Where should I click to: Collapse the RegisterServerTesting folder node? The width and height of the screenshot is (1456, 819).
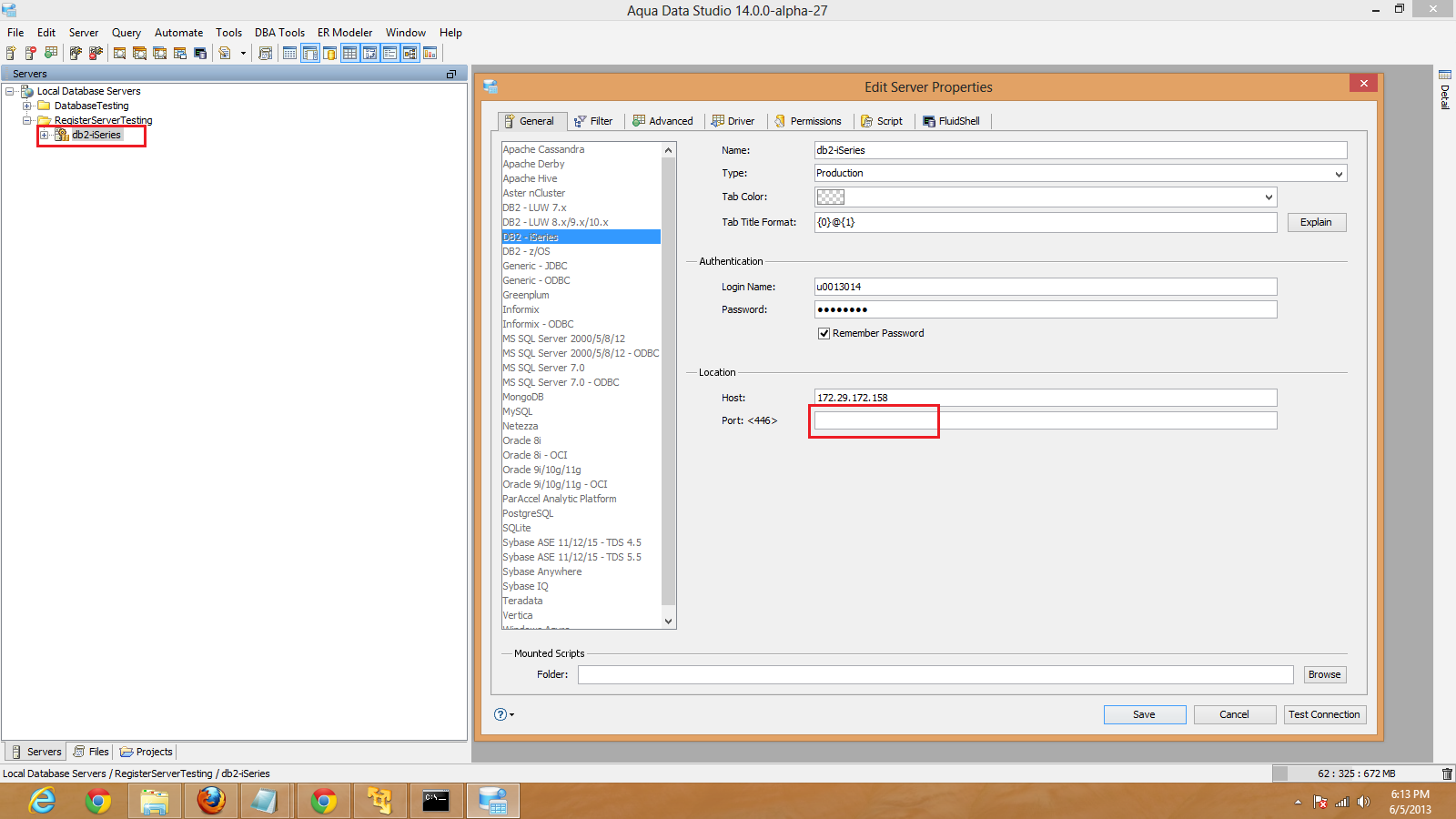point(27,120)
